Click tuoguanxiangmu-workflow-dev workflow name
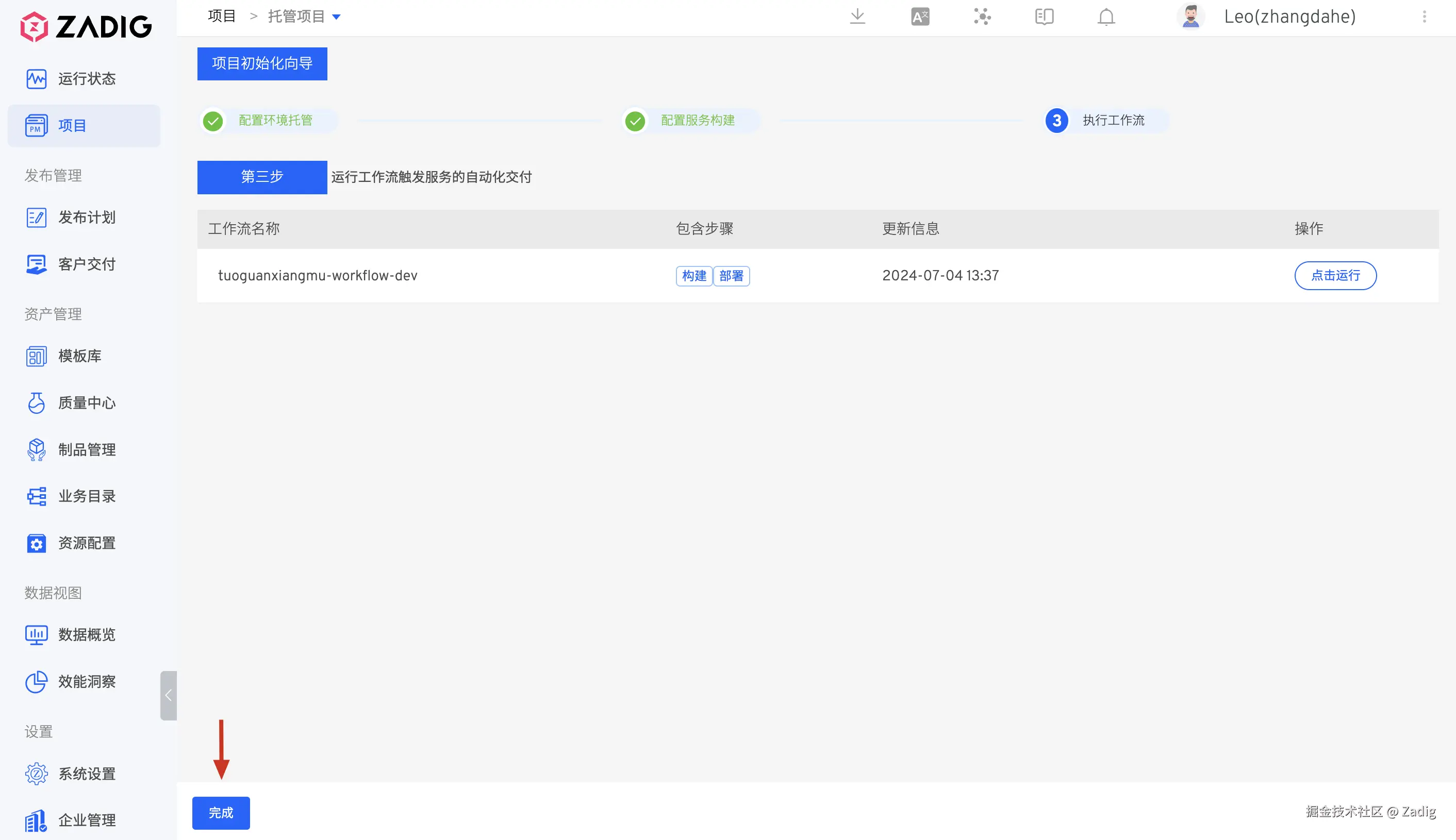The image size is (1456, 840). [318, 276]
